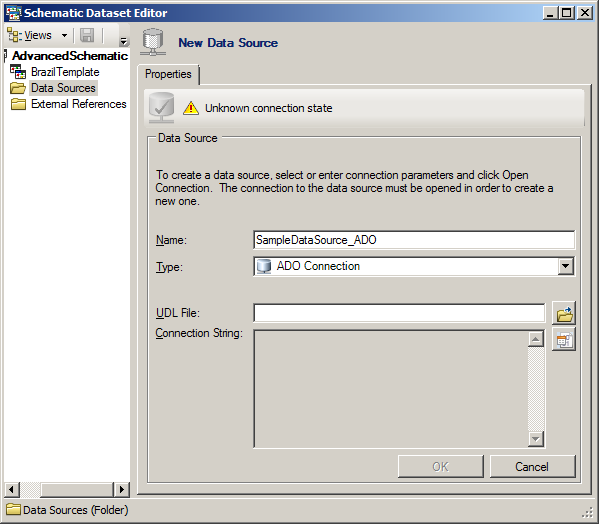Screen dimensions: 599x524
Task: Click the BrazilTemplate tree label
Action: (x=65, y=72)
